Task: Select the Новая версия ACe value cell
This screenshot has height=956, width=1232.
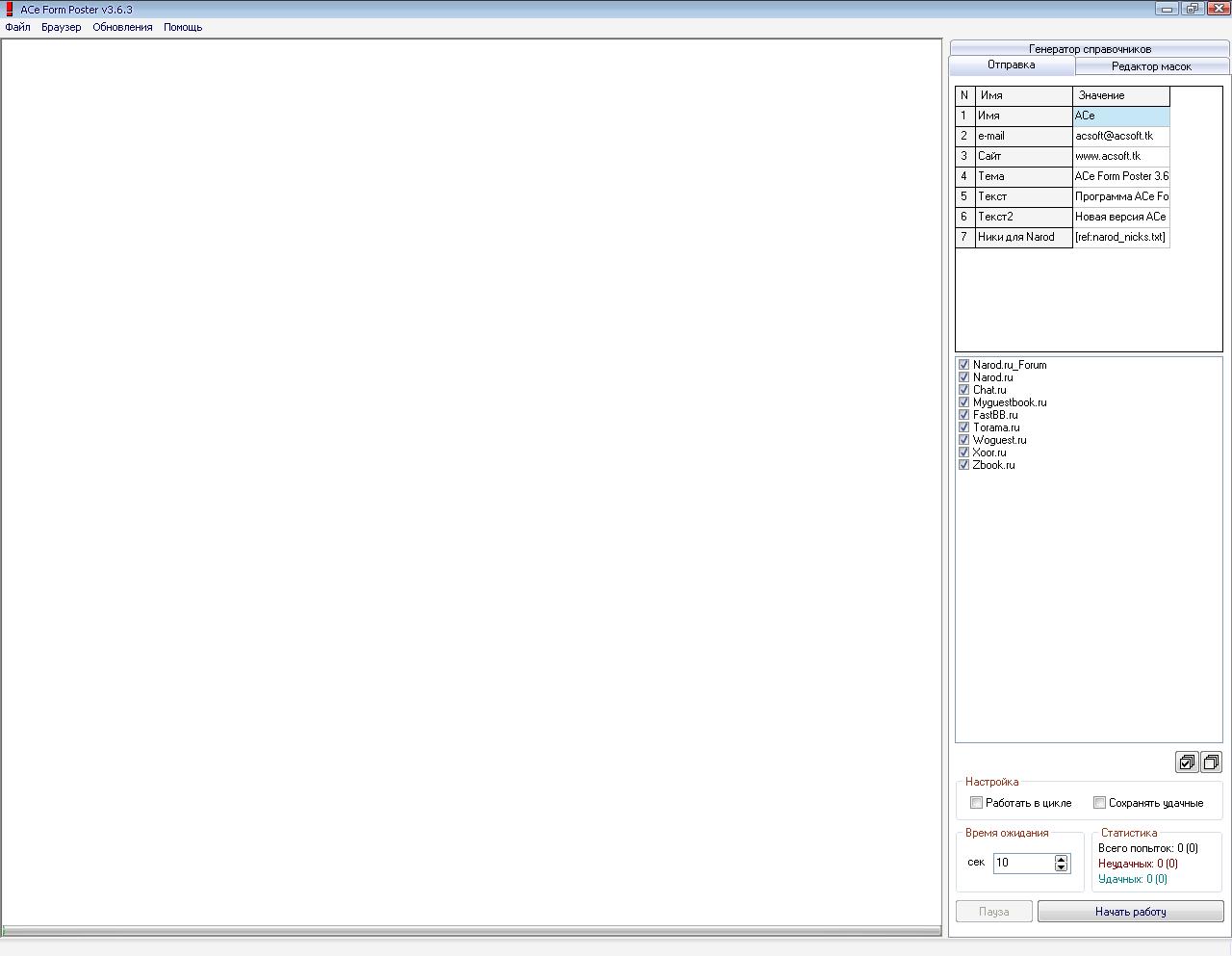Action: (1121, 217)
